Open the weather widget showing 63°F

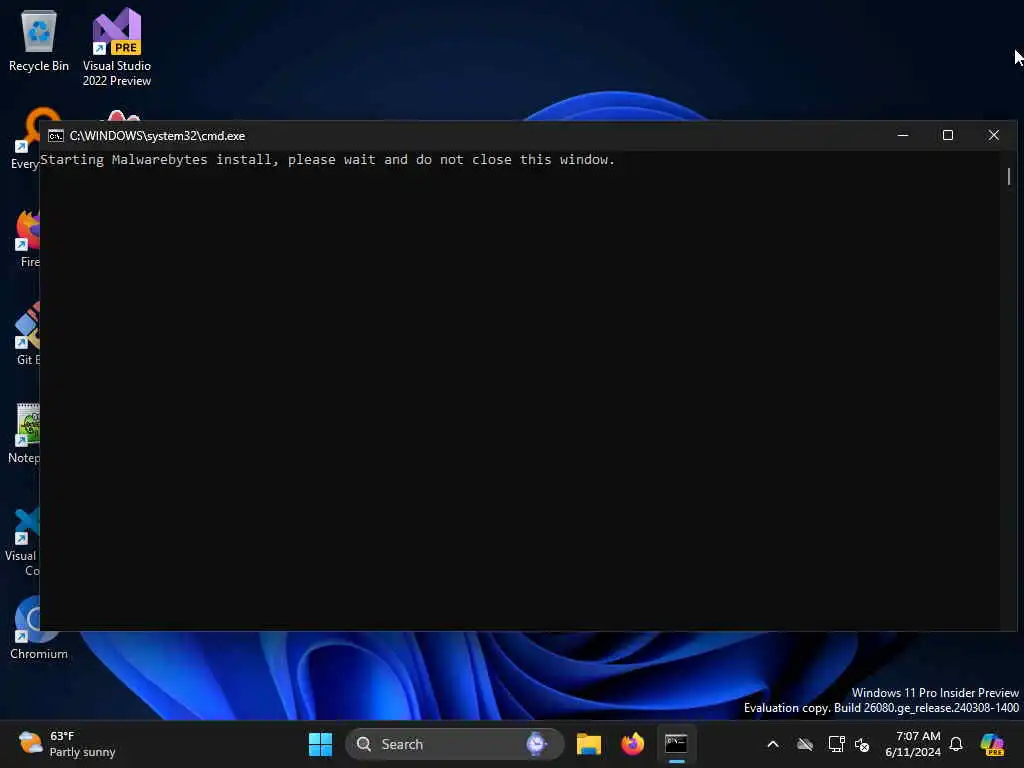click(x=67, y=744)
